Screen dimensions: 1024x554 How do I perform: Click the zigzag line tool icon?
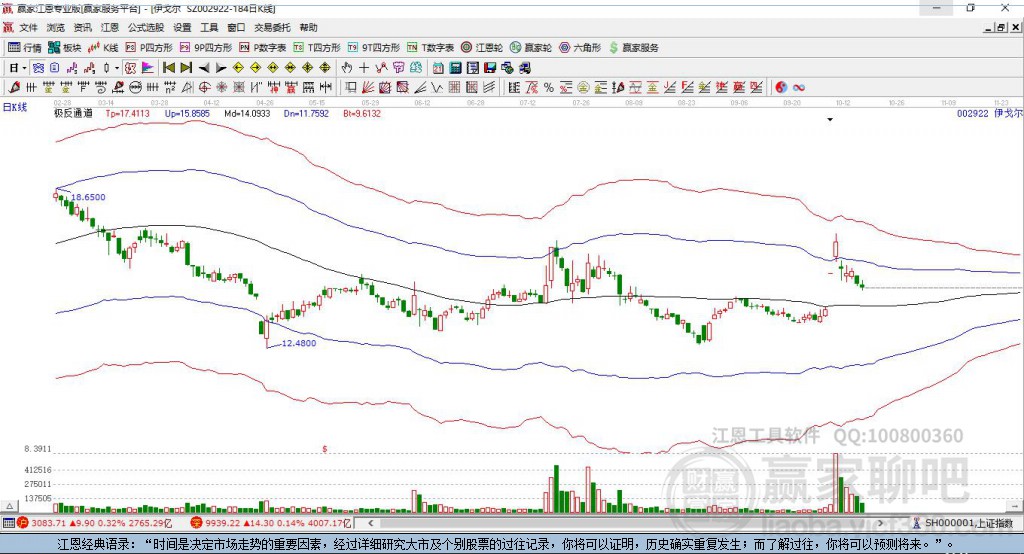point(437,88)
